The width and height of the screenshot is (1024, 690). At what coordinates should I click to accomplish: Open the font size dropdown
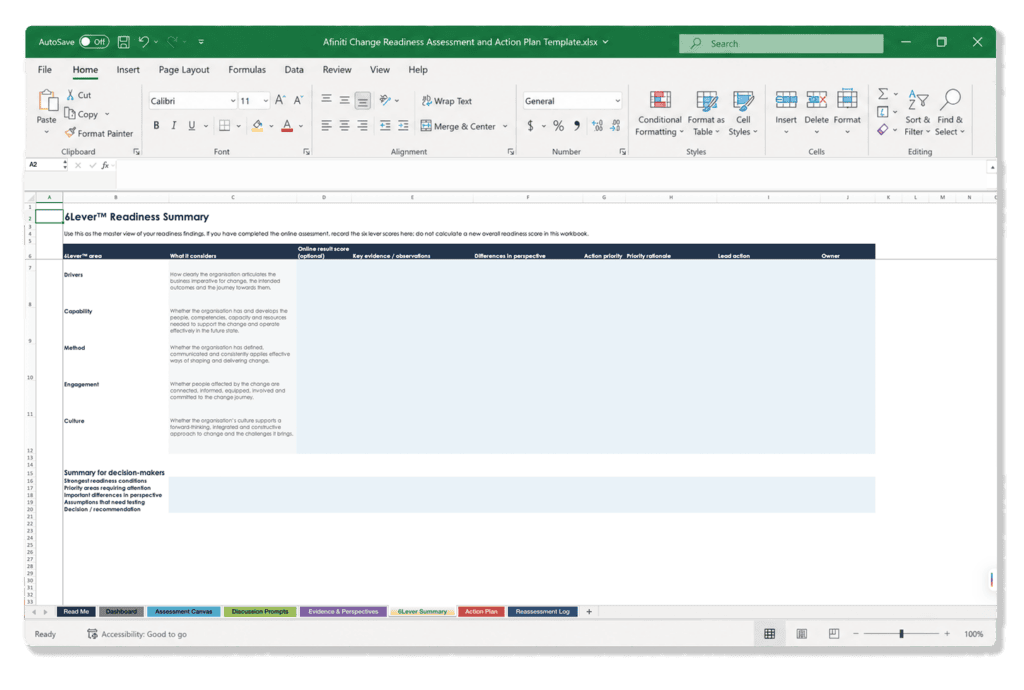pyautogui.click(x=265, y=101)
